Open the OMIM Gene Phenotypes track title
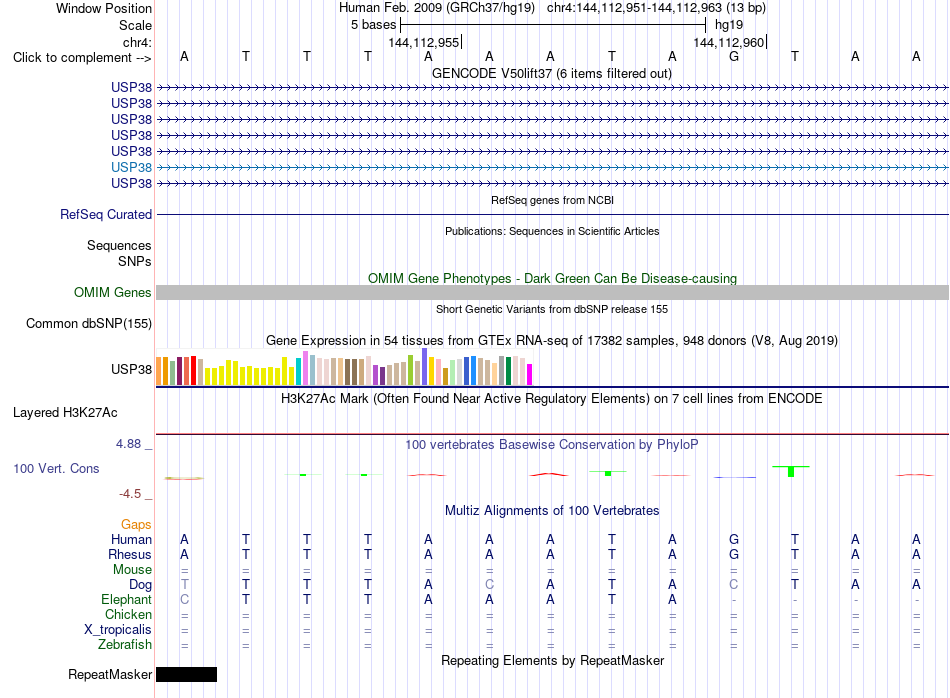Screen dimensions: 950x698 [552, 278]
